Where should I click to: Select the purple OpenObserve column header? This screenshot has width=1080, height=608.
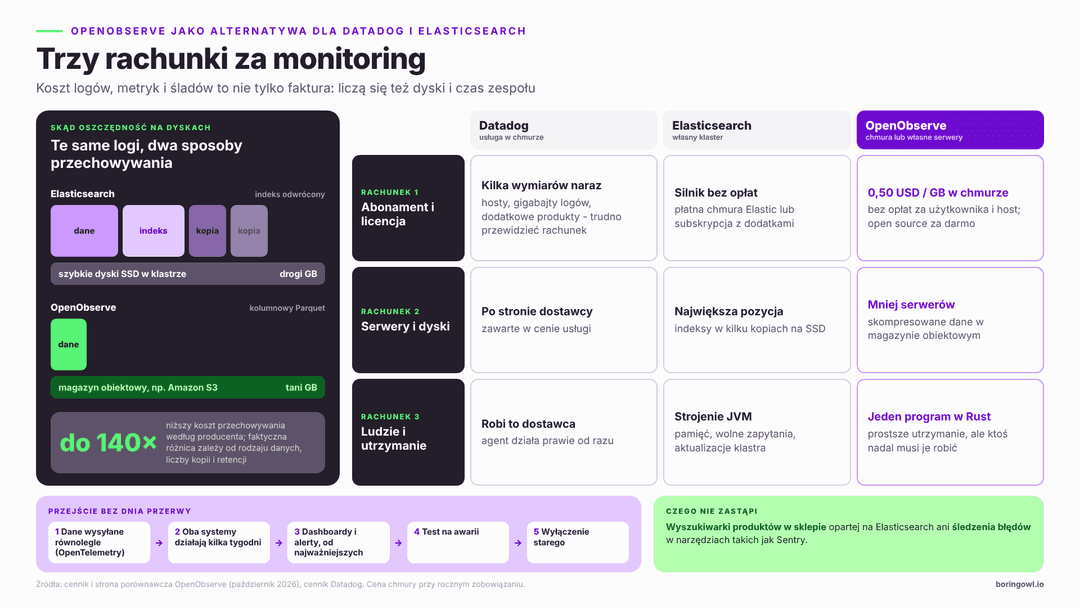tap(950, 129)
